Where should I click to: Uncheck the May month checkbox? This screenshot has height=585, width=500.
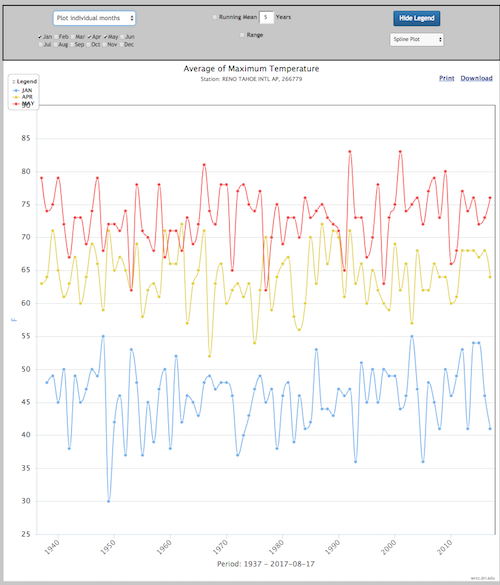point(106,37)
